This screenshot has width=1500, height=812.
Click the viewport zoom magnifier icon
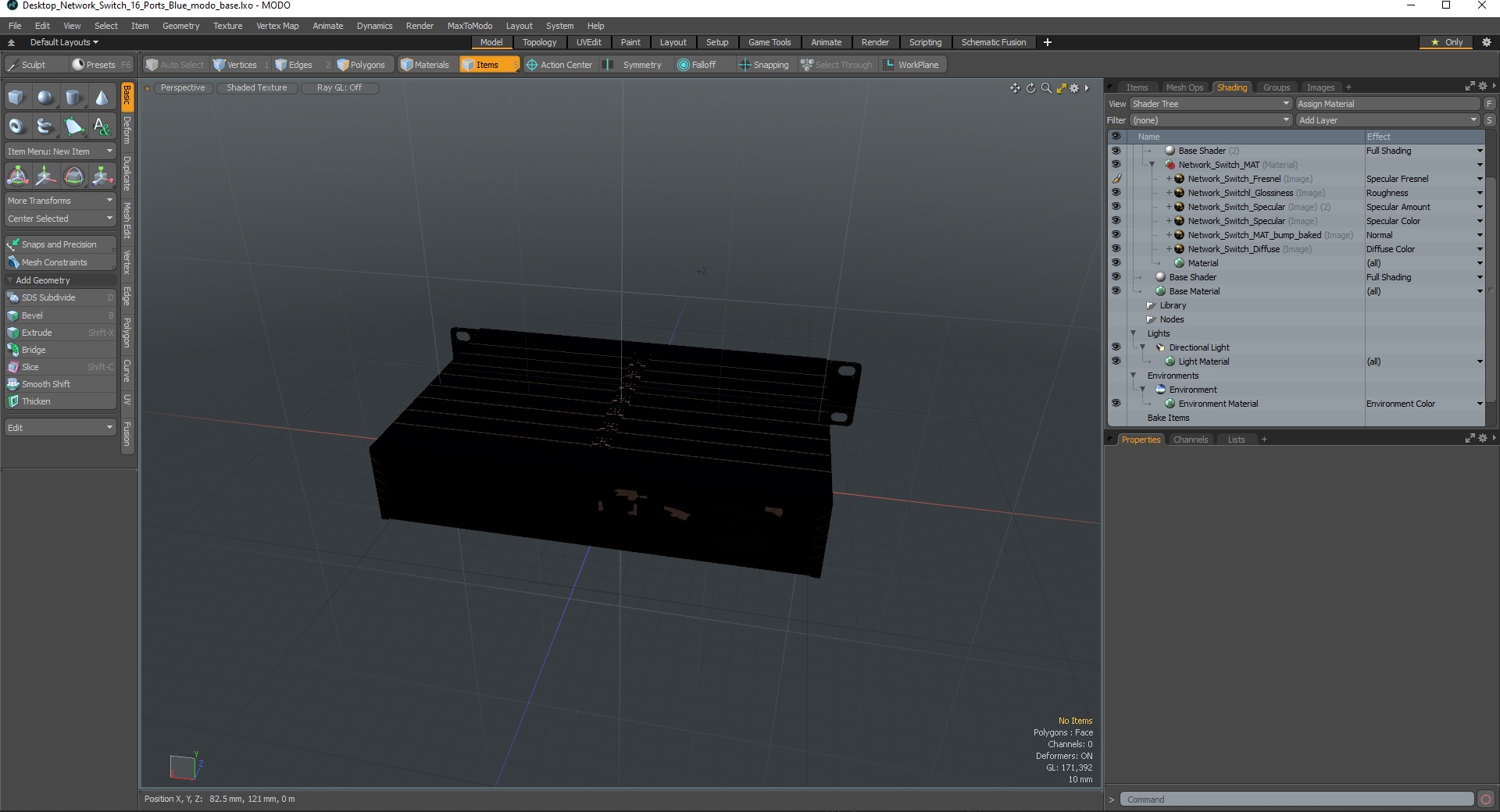click(1046, 88)
